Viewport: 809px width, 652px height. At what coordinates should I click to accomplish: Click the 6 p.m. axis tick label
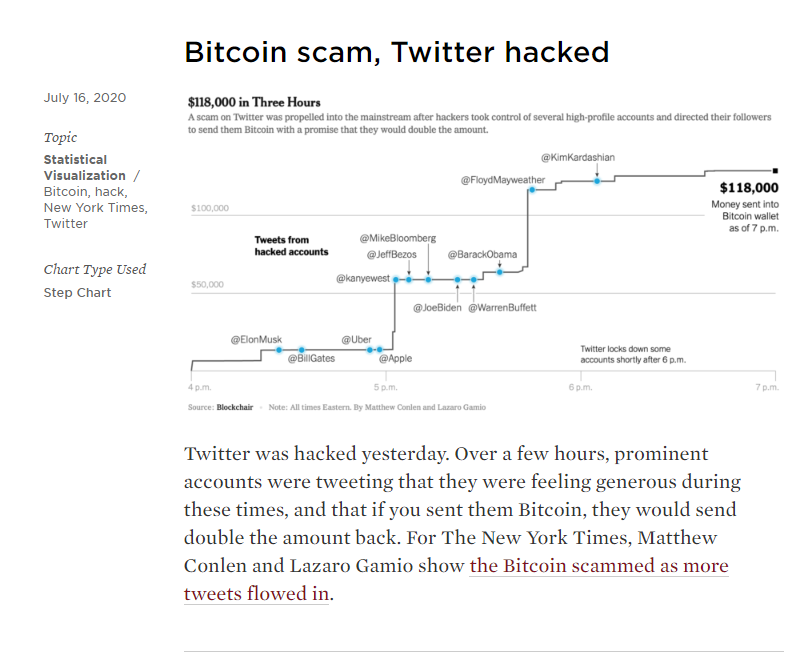pyautogui.click(x=580, y=387)
